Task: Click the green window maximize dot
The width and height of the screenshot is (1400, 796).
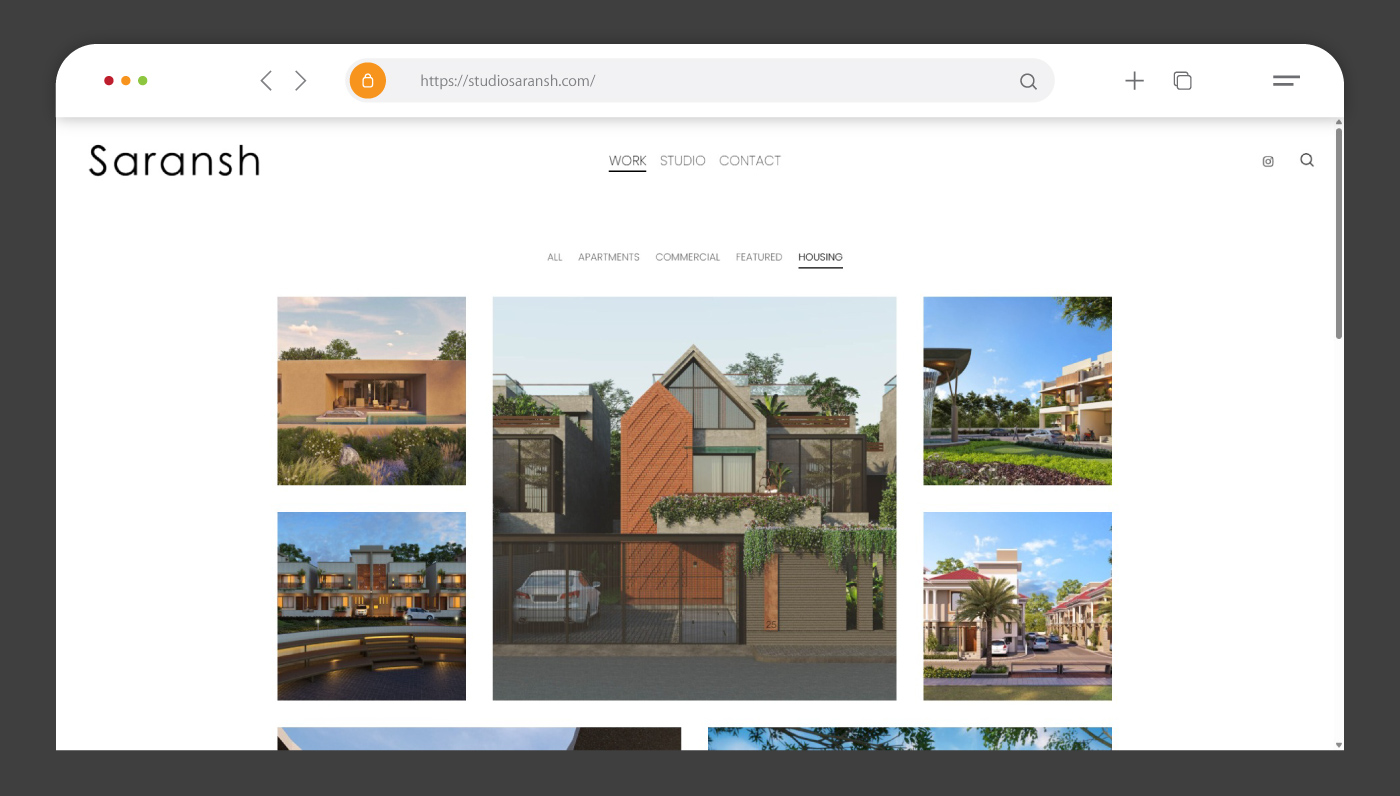Action: [x=143, y=81]
